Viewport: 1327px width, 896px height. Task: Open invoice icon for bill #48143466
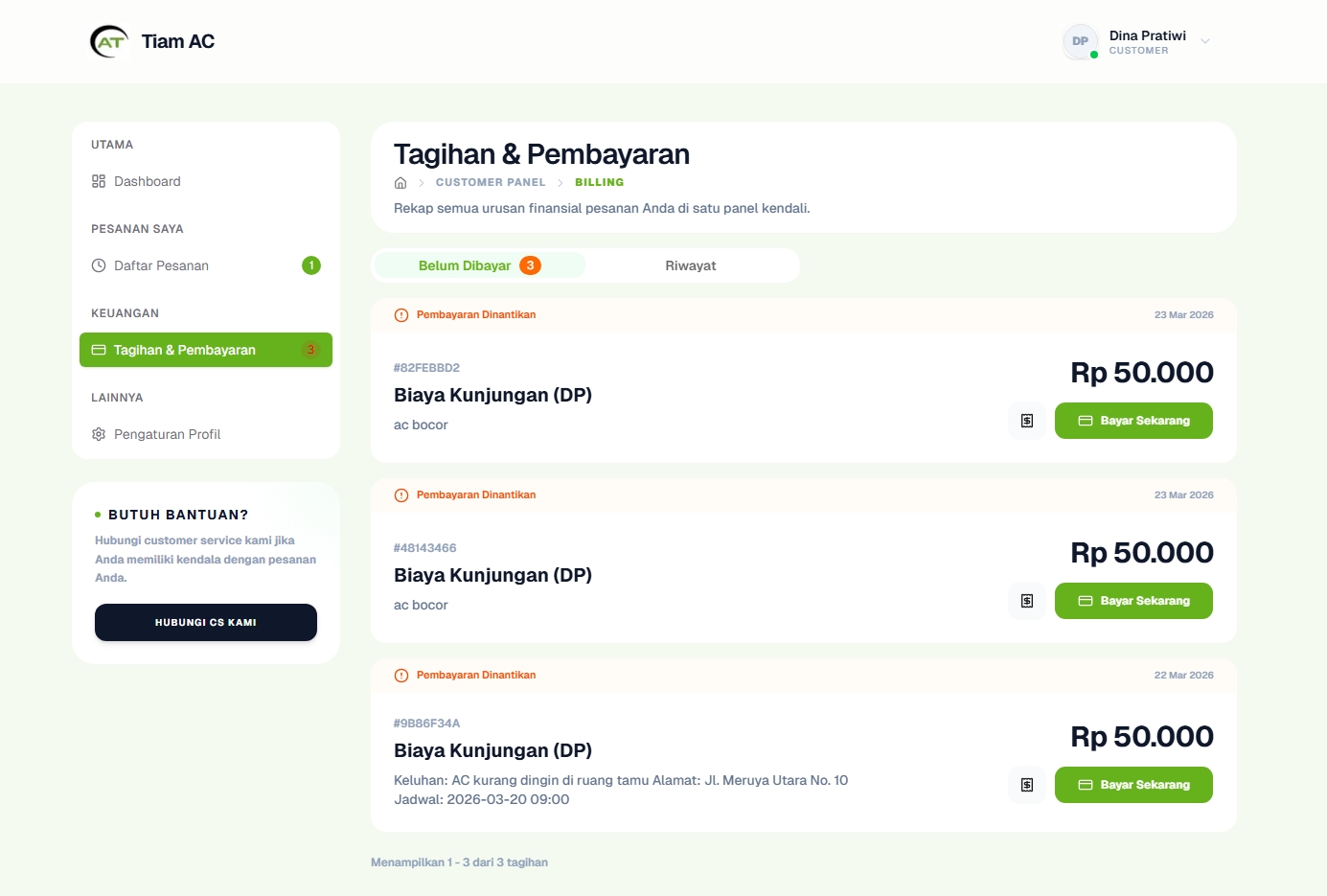(1027, 601)
